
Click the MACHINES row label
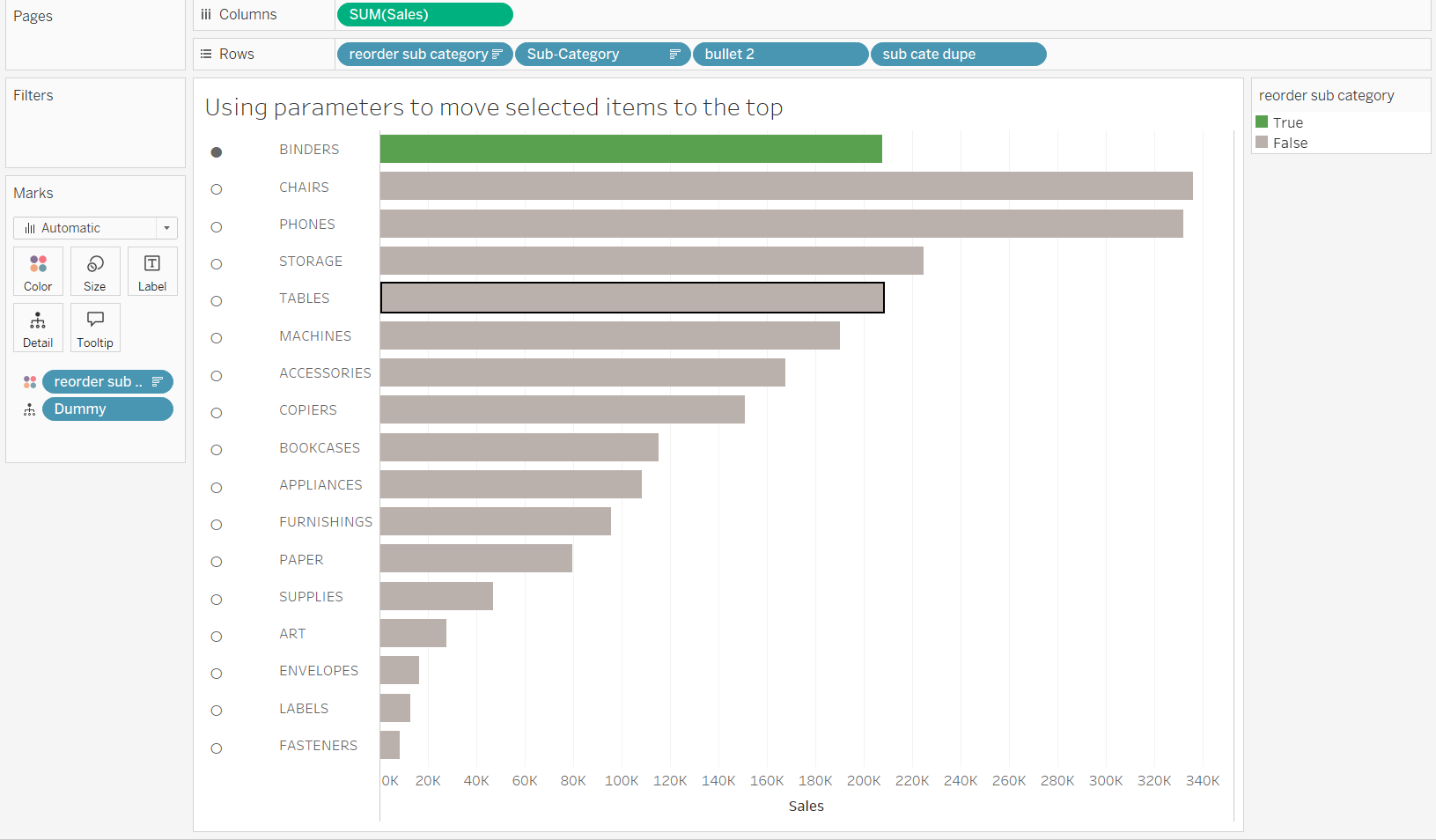pos(315,336)
